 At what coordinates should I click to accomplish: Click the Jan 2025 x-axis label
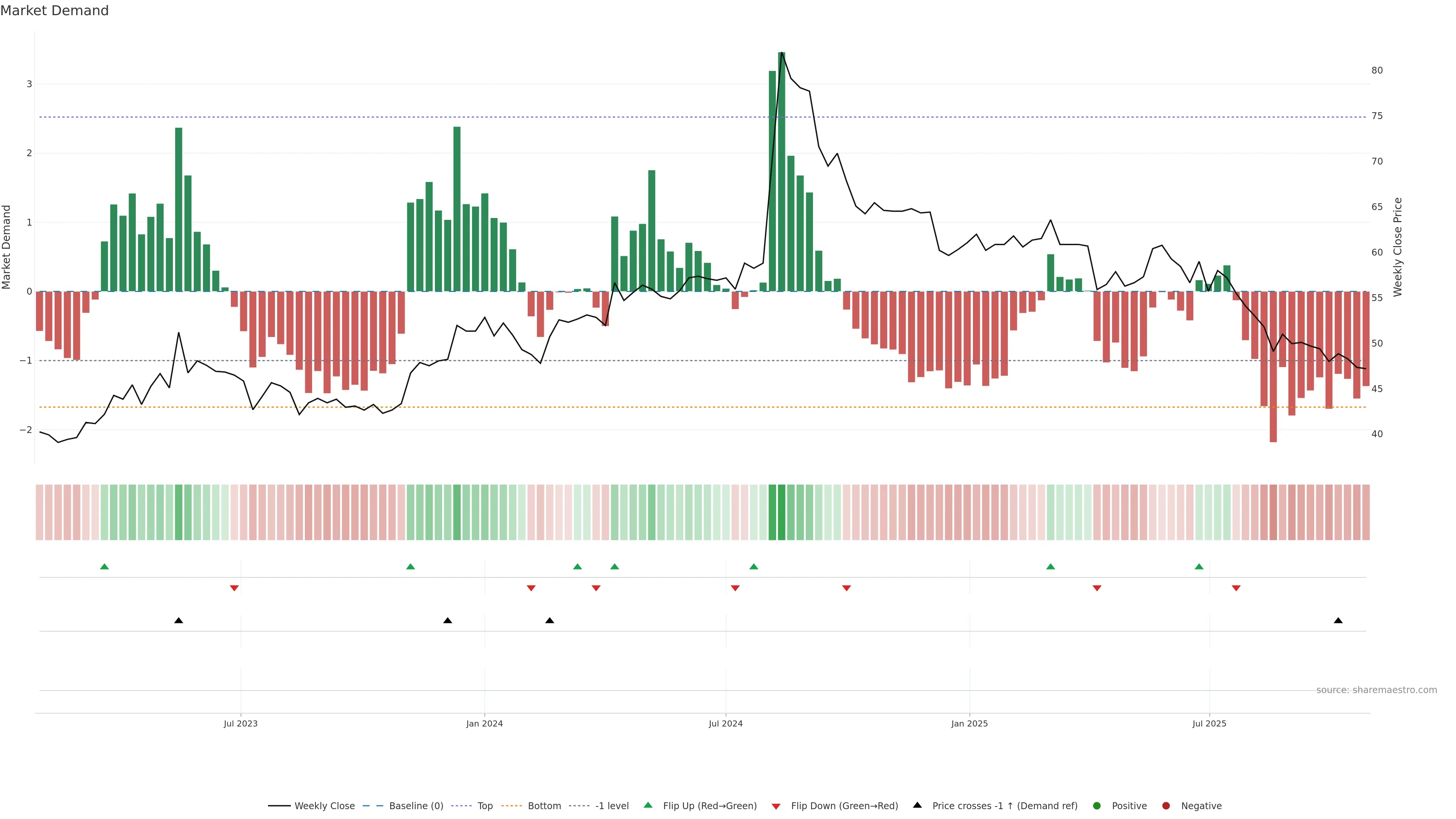pyautogui.click(x=970, y=723)
